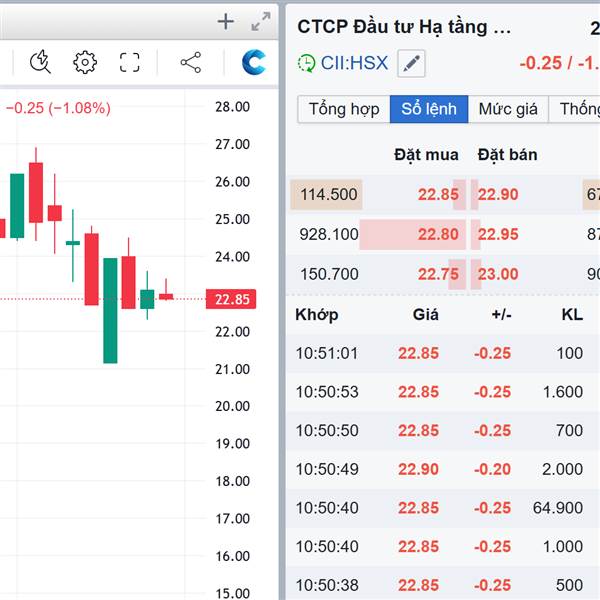Open the partially visible Thống tab
This screenshot has width=600, height=600.
(x=579, y=109)
